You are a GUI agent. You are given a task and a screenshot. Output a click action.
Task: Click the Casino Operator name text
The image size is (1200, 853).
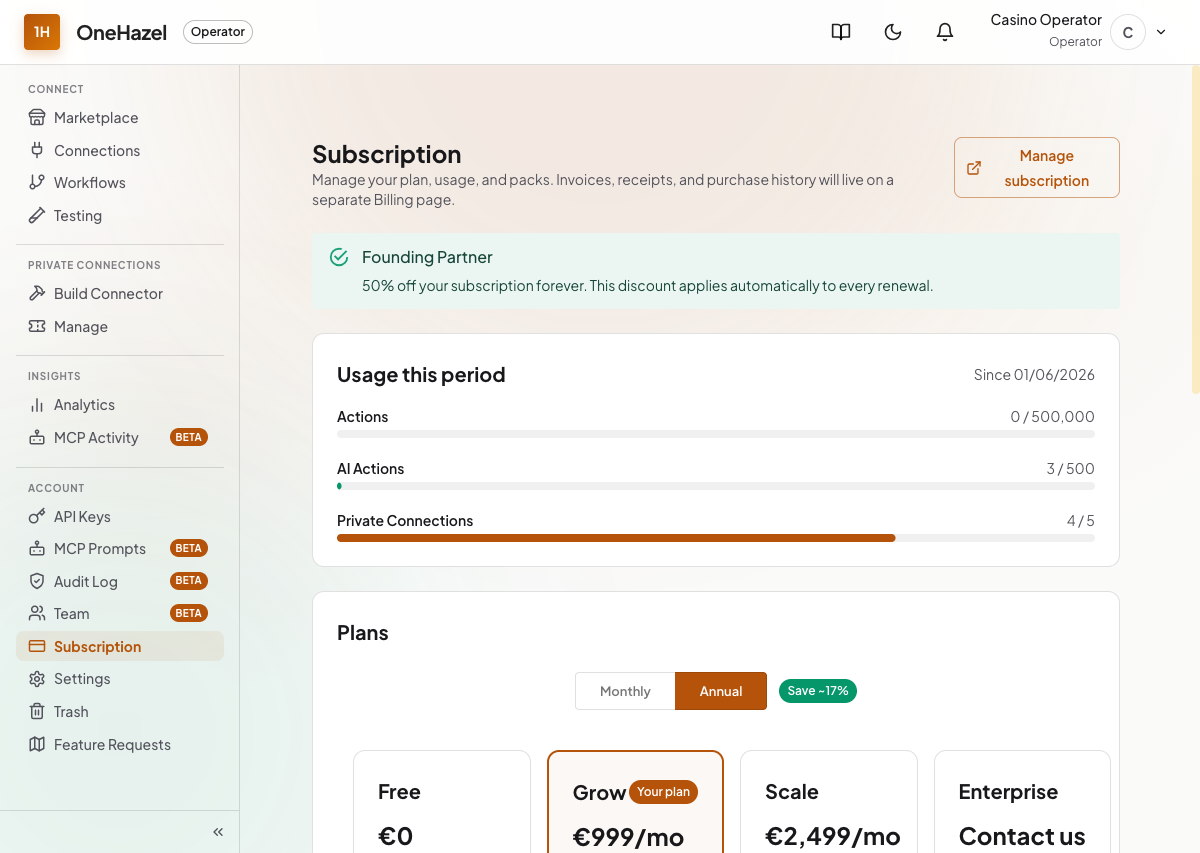1046,20
